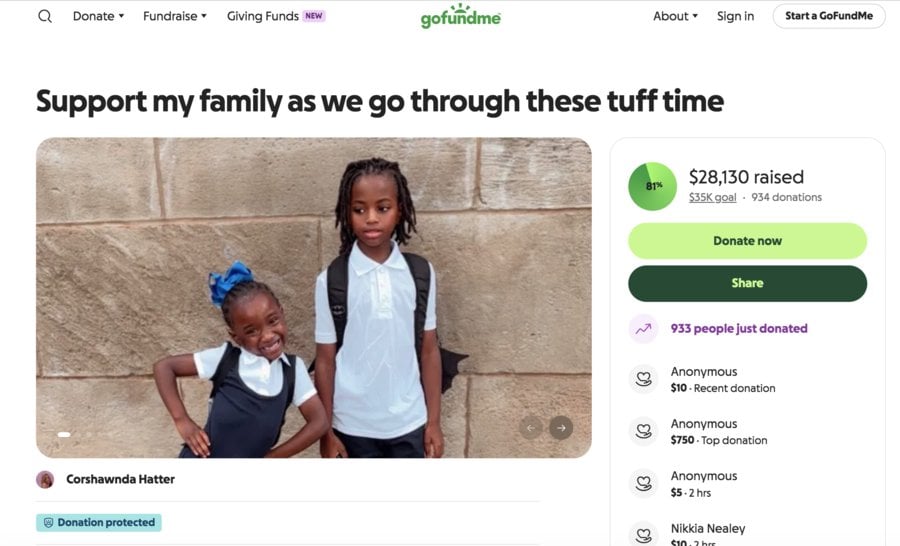Screen dimensions: 900x546
Task: Expand the Donate dropdown menu
Action: [x=98, y=16]
